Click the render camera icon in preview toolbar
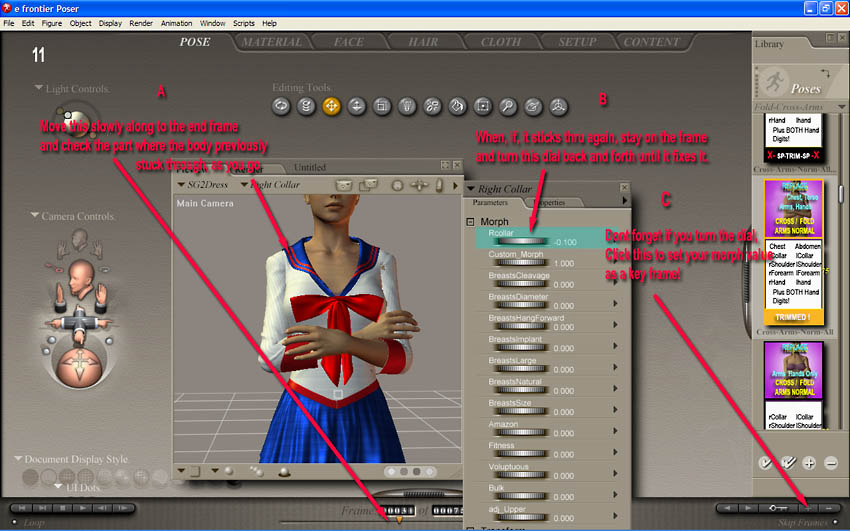The width and height of the screenshot is (850, 531). pyautogui.click(x=344, y=185)
